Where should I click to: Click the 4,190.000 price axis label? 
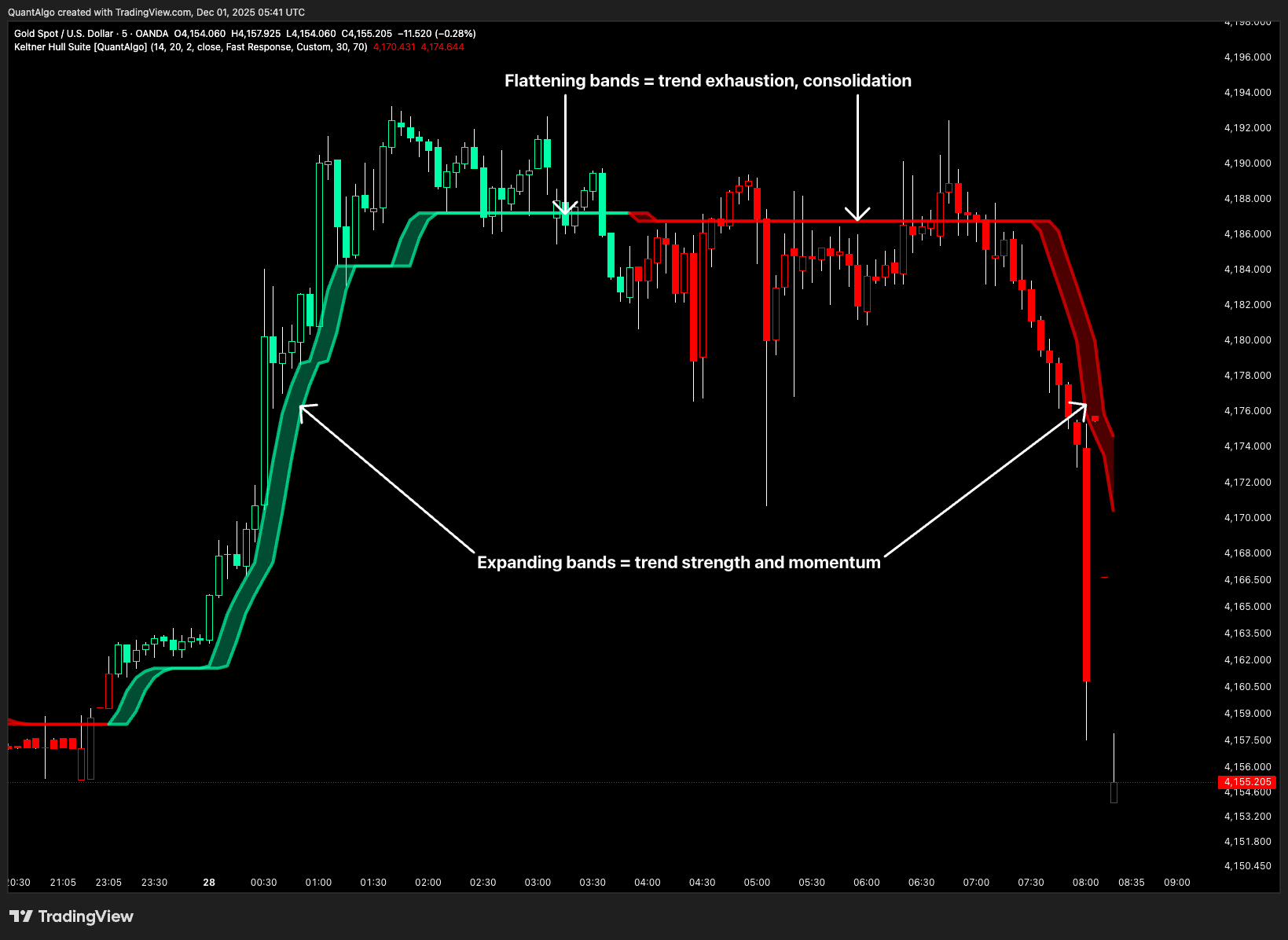1248,163
